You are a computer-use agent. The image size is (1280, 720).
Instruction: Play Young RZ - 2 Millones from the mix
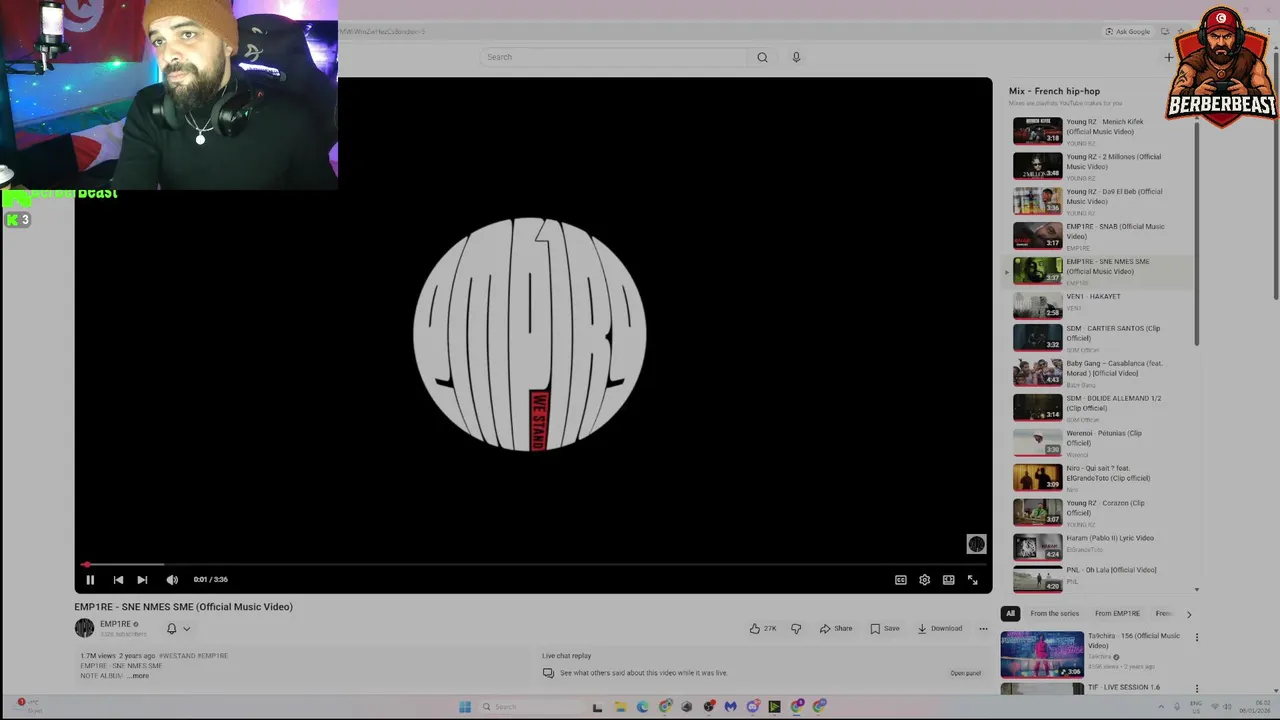(x=1100, y=166)
